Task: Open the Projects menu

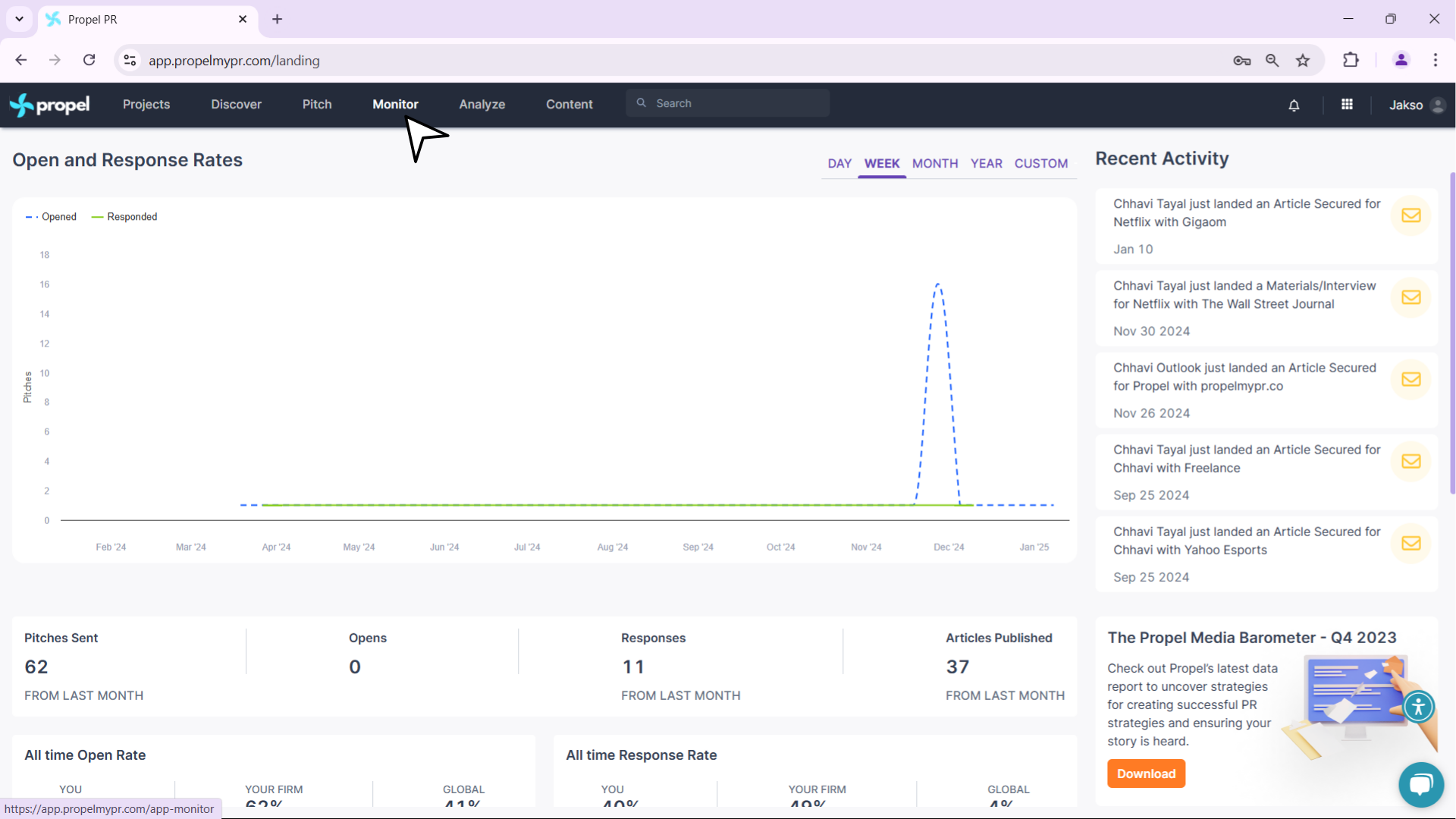Action: pyautogui.click(x=146, y=105)
